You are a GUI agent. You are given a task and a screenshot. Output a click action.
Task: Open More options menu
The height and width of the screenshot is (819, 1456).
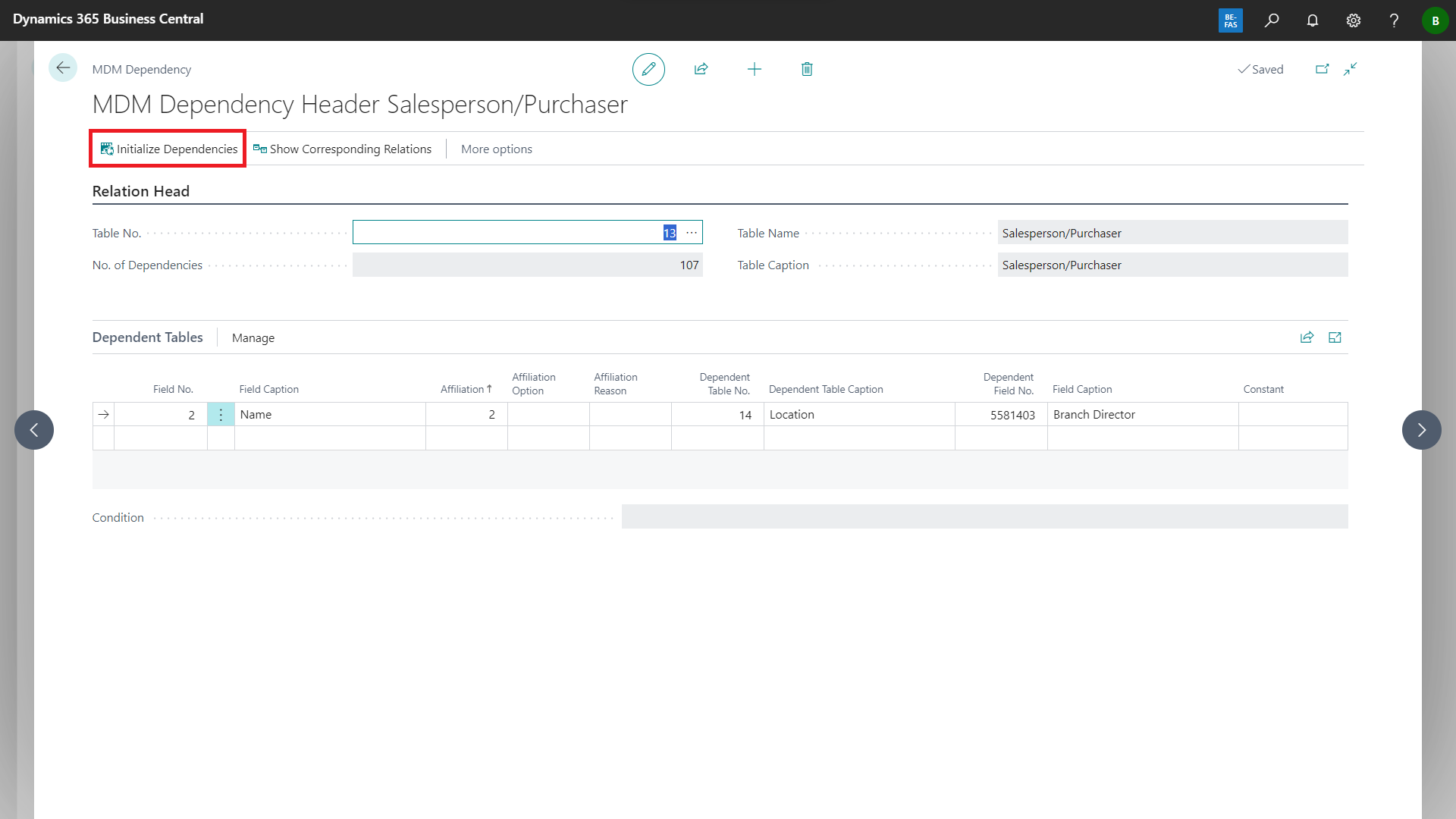click(497, 149)
